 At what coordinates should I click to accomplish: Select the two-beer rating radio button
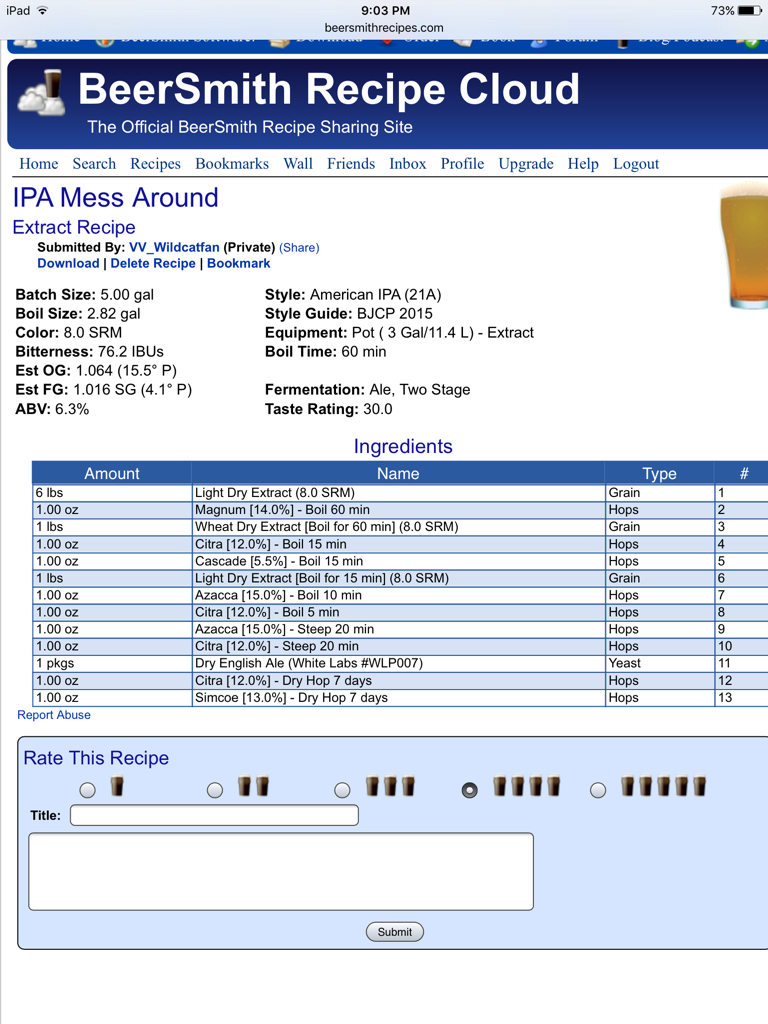point(215,790)
